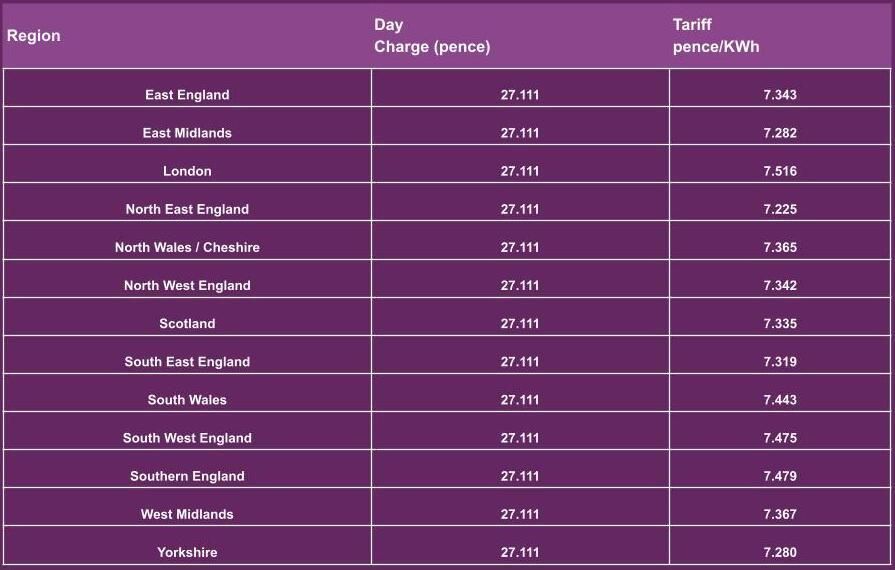This screenshot has width=895, height=570.
Task: Click the Scotland region cell
Action: pos(187,323)
